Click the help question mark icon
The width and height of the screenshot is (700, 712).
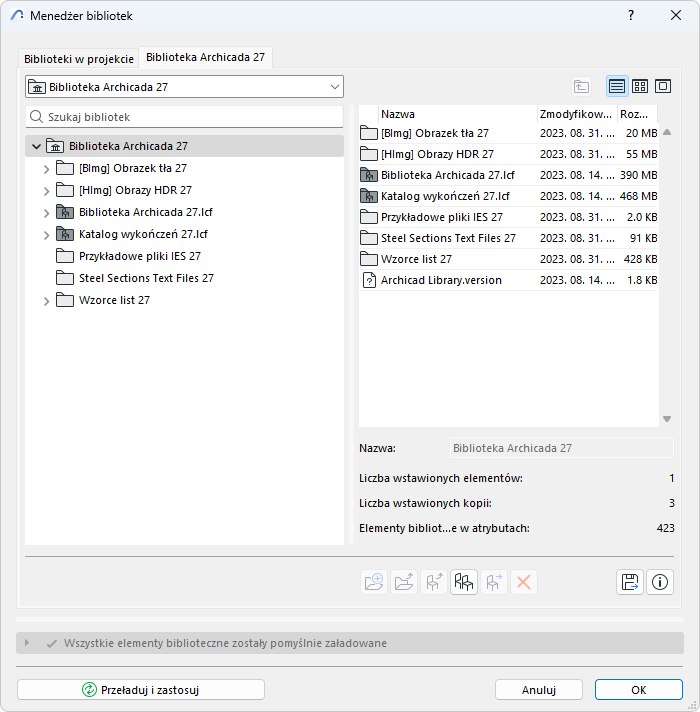[631, 15]
